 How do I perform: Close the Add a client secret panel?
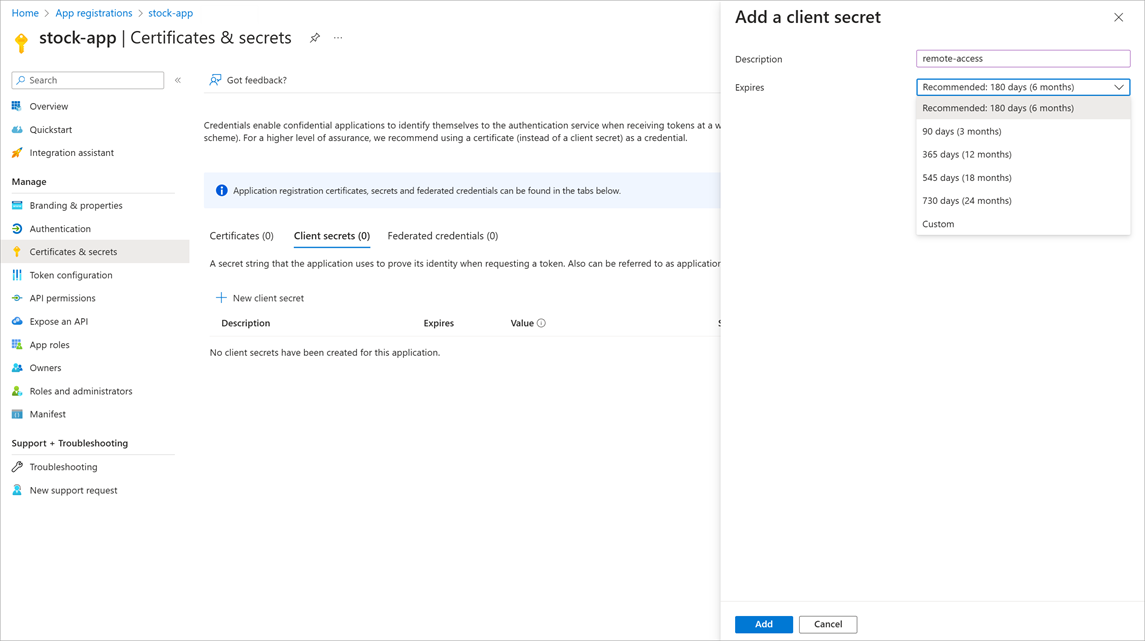click(1118, 18)
